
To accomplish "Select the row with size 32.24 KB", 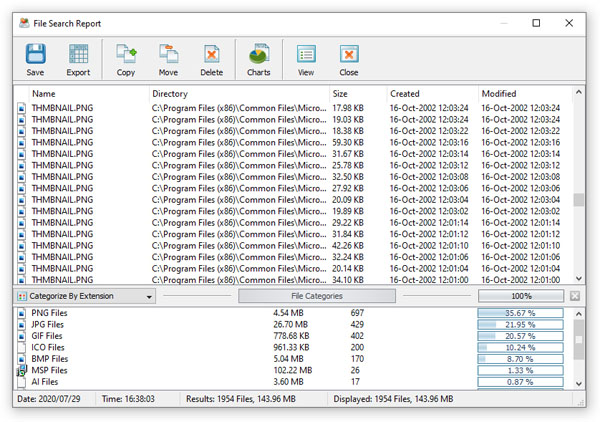I will (294, 257).
